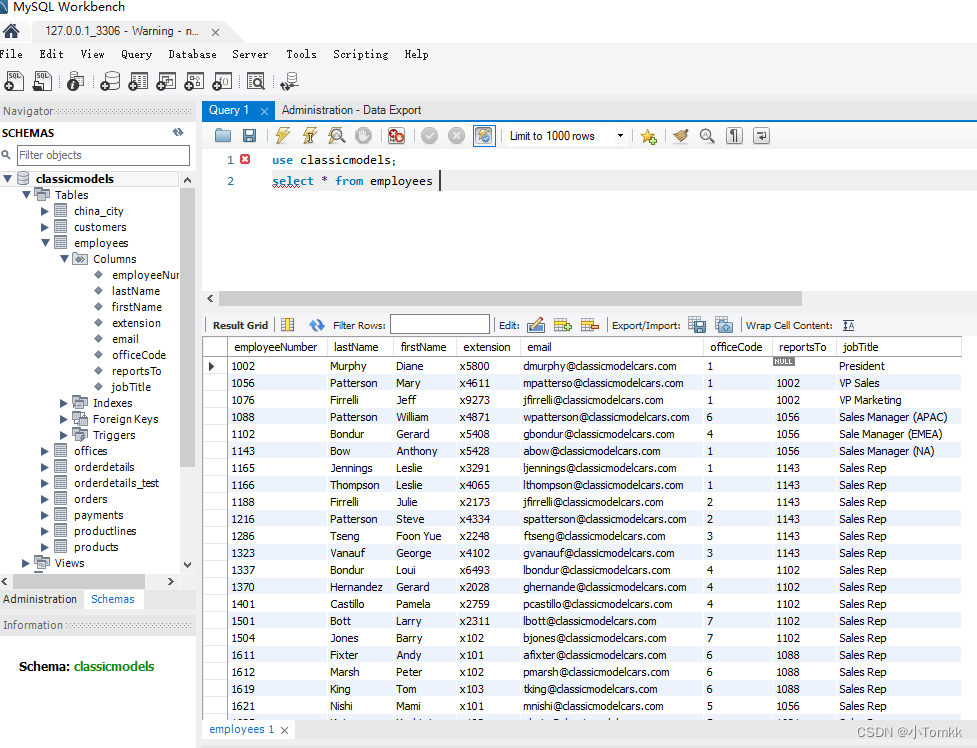Click the Reconnect to DBMS icon
Screen dimensions: 977x748
(289, 81)
